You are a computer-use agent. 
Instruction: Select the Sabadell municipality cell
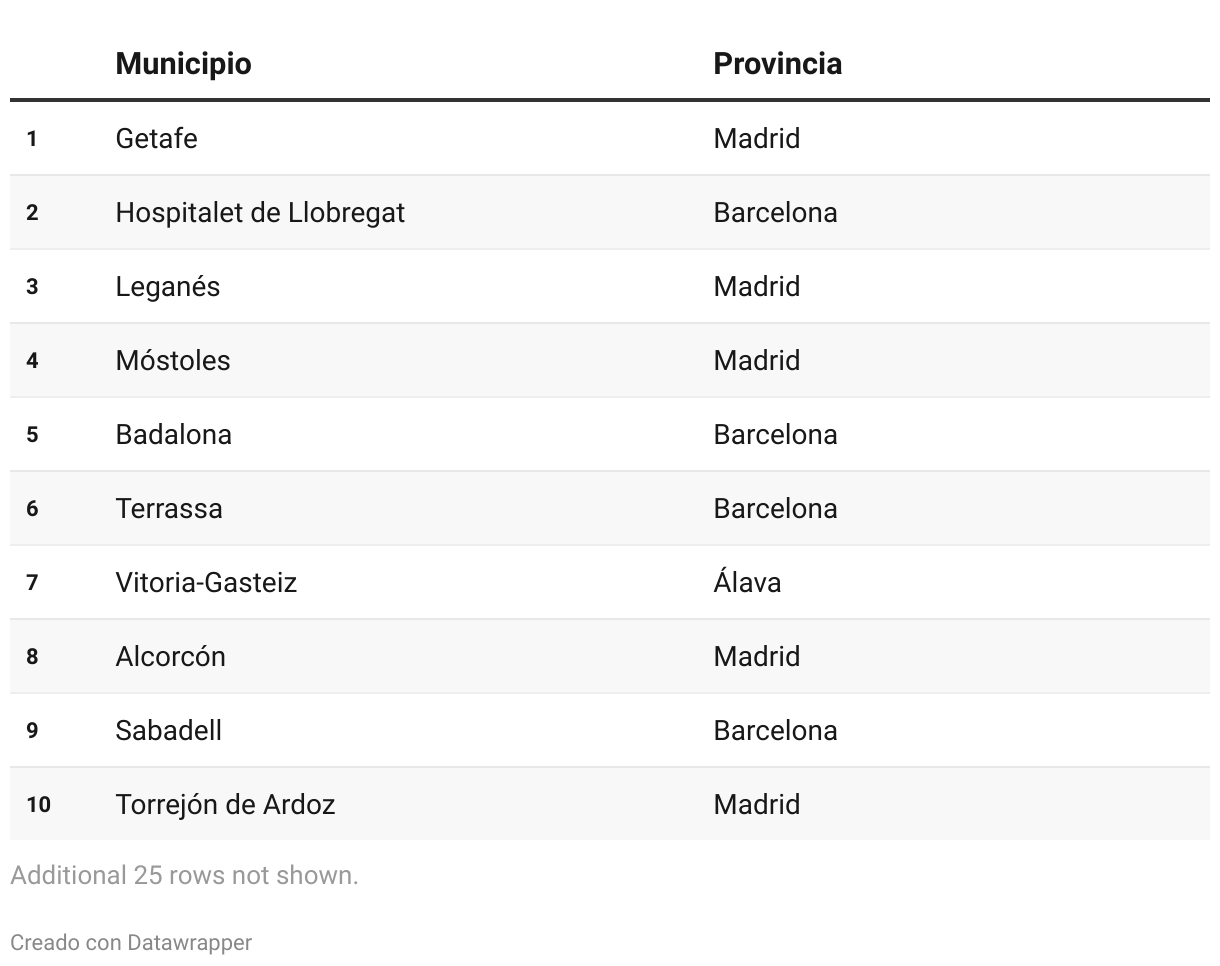168,730
